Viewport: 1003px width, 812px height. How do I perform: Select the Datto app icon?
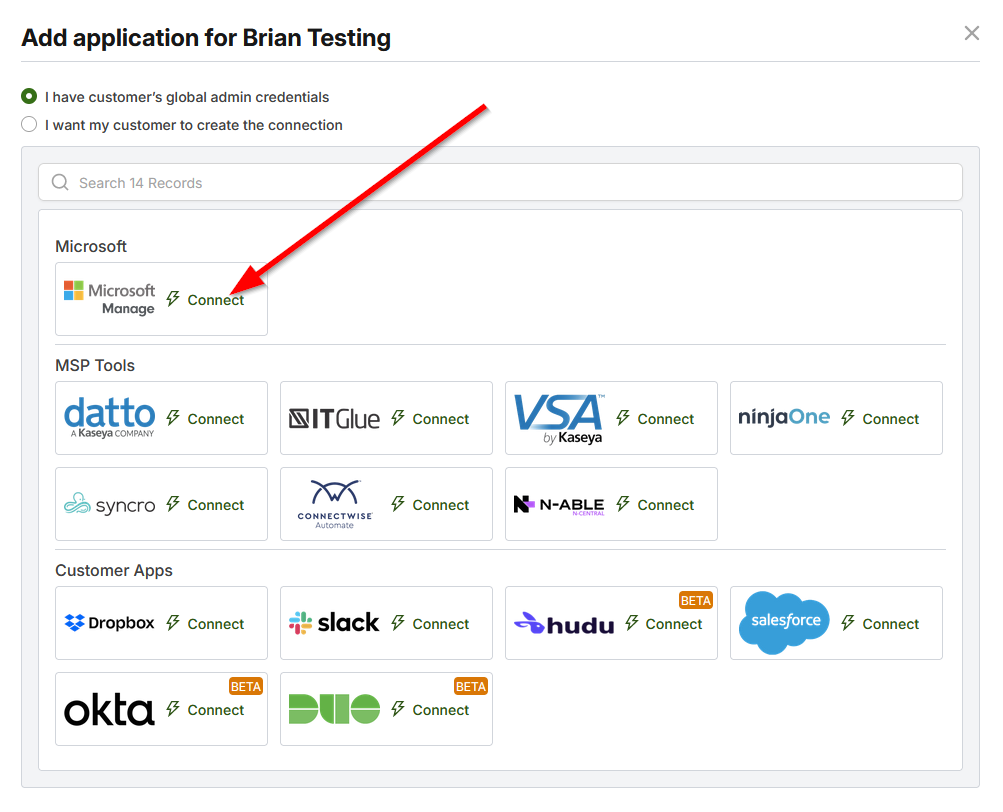tap(109, 417)
